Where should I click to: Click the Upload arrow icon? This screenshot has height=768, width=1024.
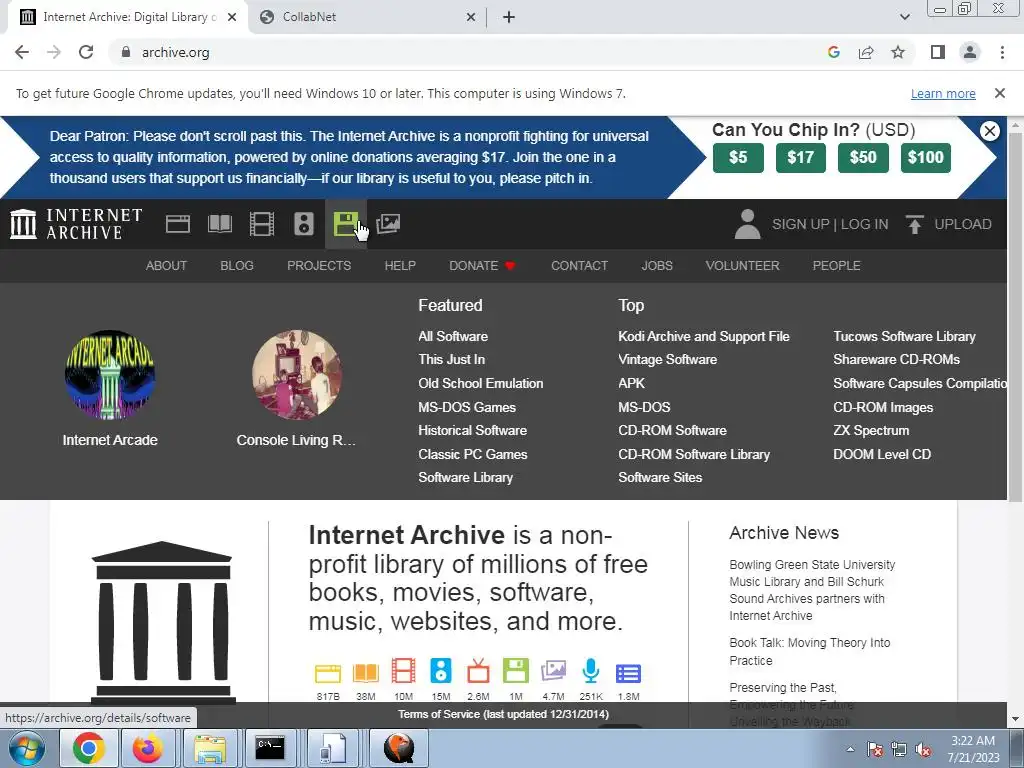pyautogui.click(x=914, y=224)
